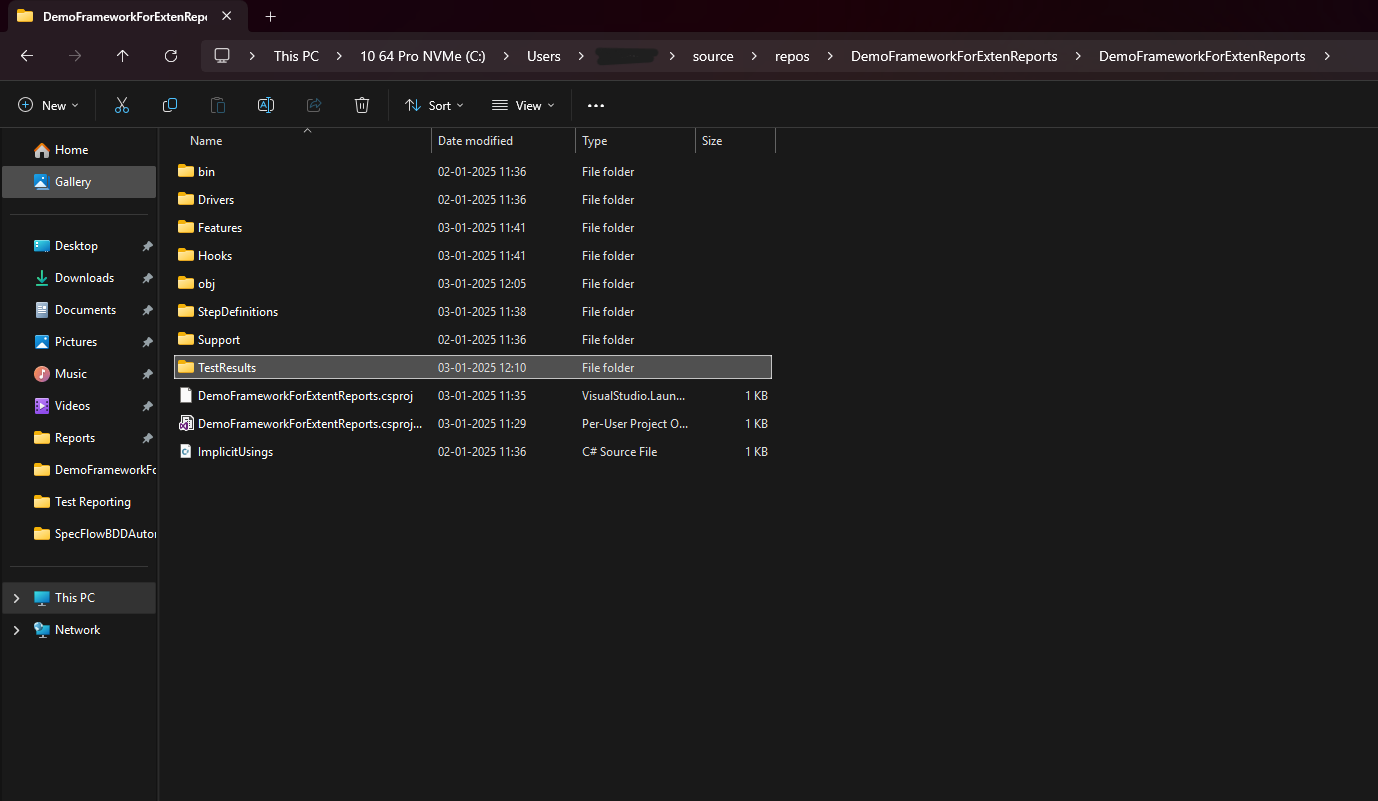This screenshot has height=801, width=1378.
Task: Go forward with the right arrow
Action: pos(75,56)
